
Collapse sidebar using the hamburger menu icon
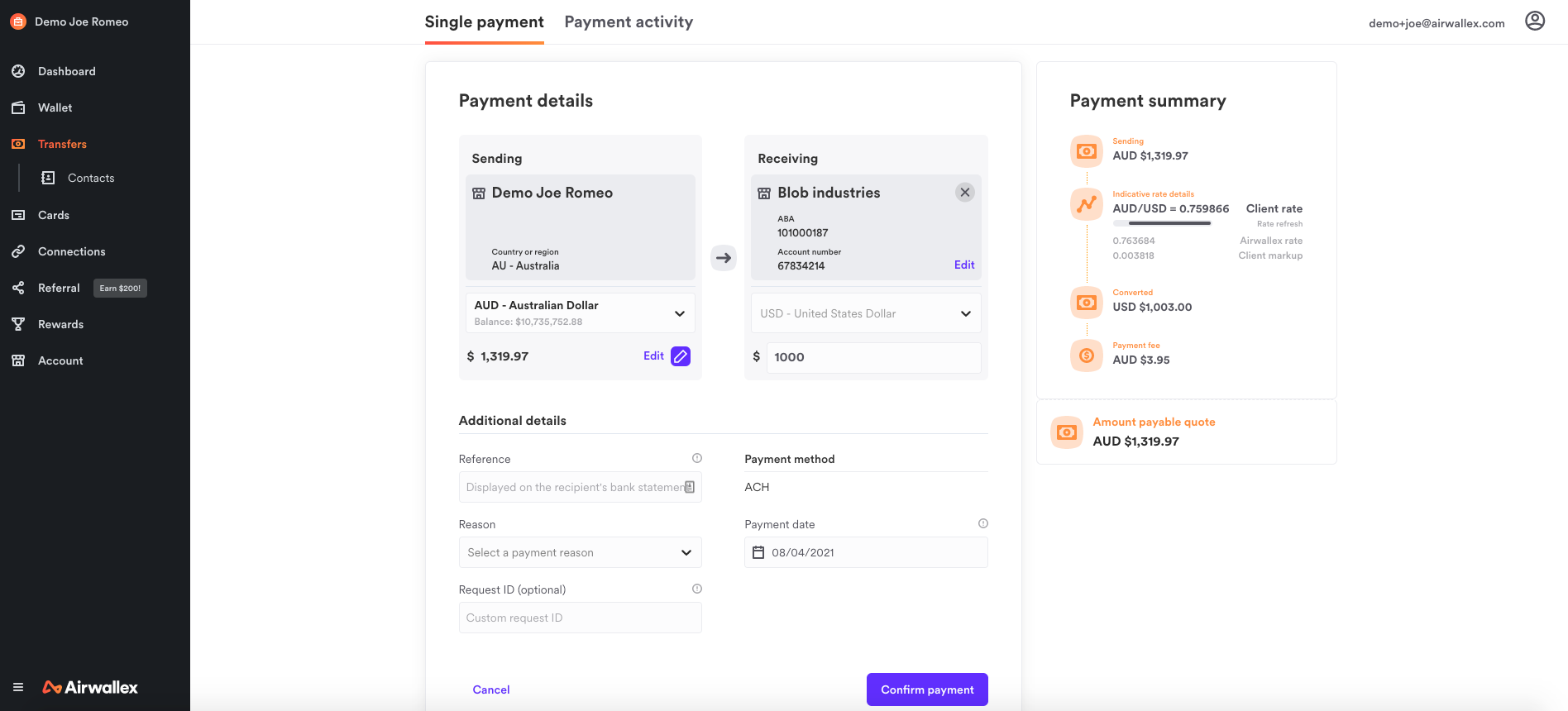pyautogui.click(x=18, y=687)
